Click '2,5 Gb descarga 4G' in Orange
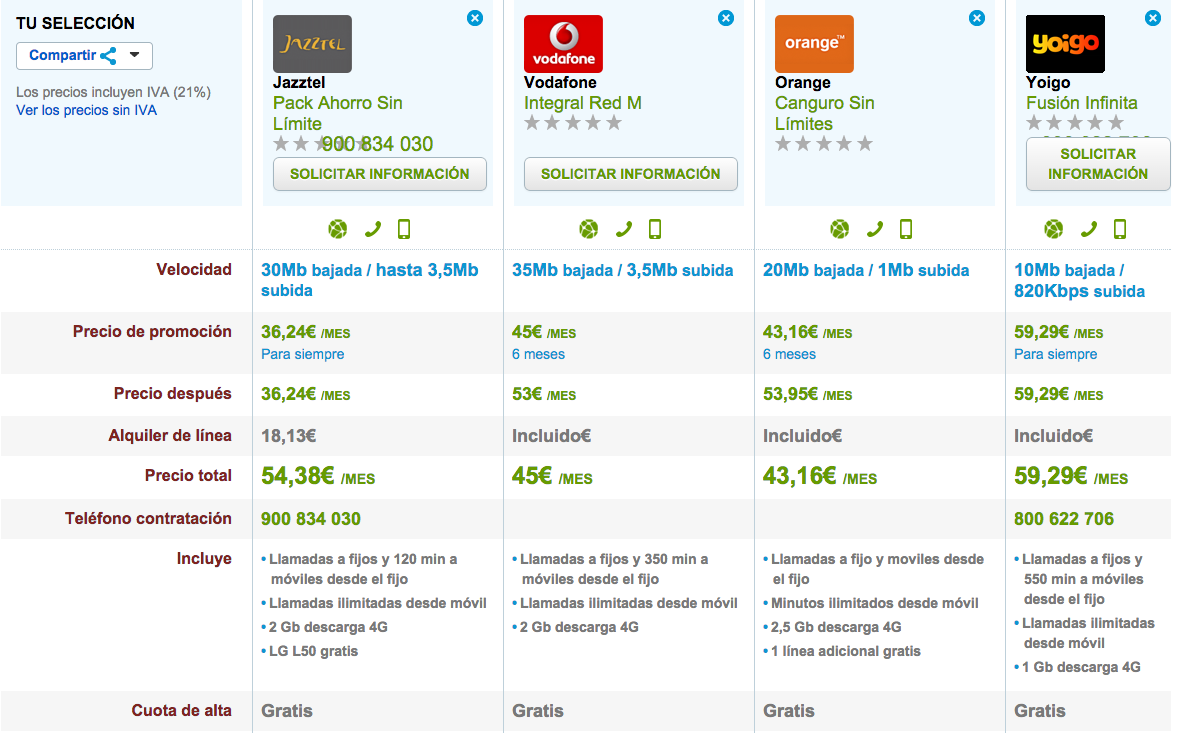 [836, 627]
